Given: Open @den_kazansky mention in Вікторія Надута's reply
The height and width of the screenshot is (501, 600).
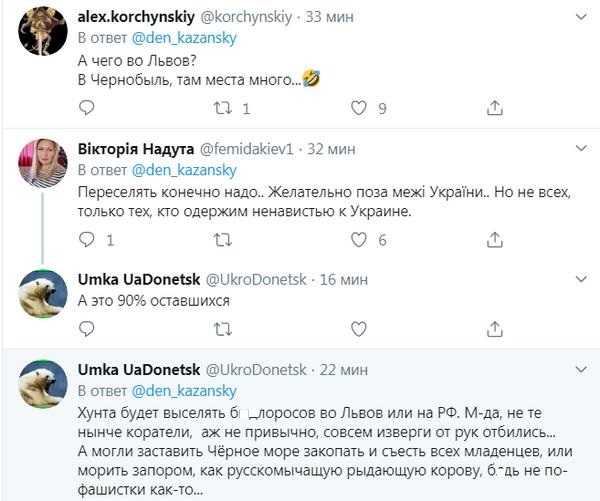Looking at the screenshot, I should (180, 169).
